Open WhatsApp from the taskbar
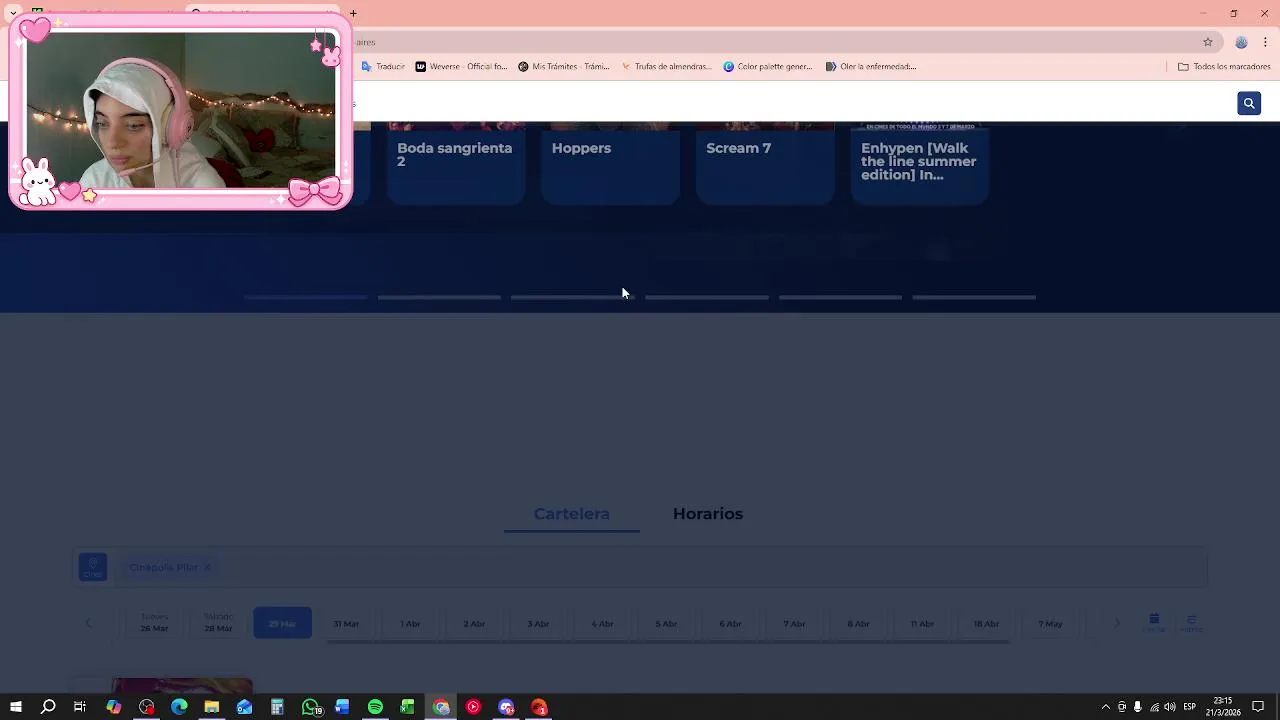 pyautogui.click(x=311, y=707)
